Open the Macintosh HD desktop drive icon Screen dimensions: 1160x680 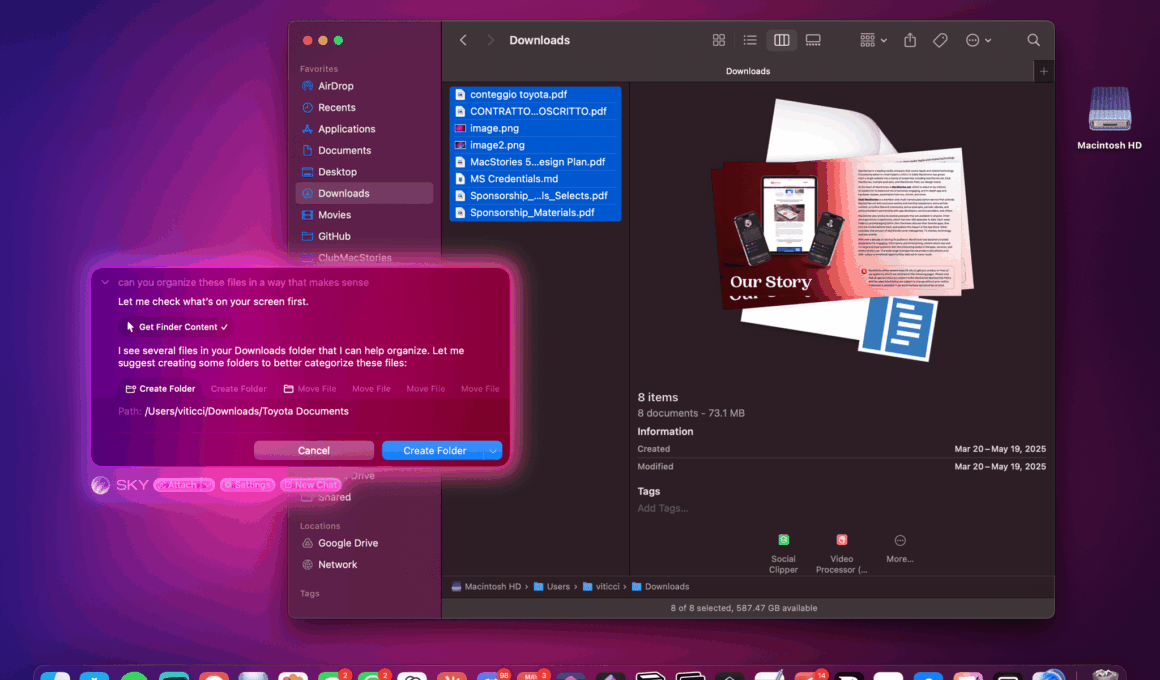pyautogui.click(x=1109, y=118)
